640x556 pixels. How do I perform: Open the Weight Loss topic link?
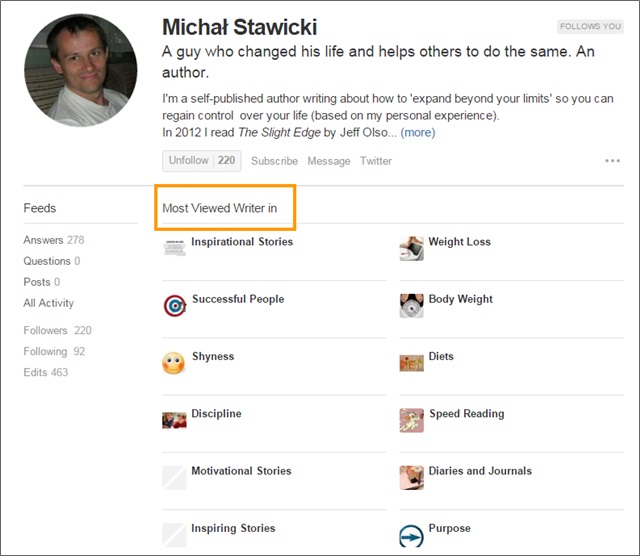460,242
